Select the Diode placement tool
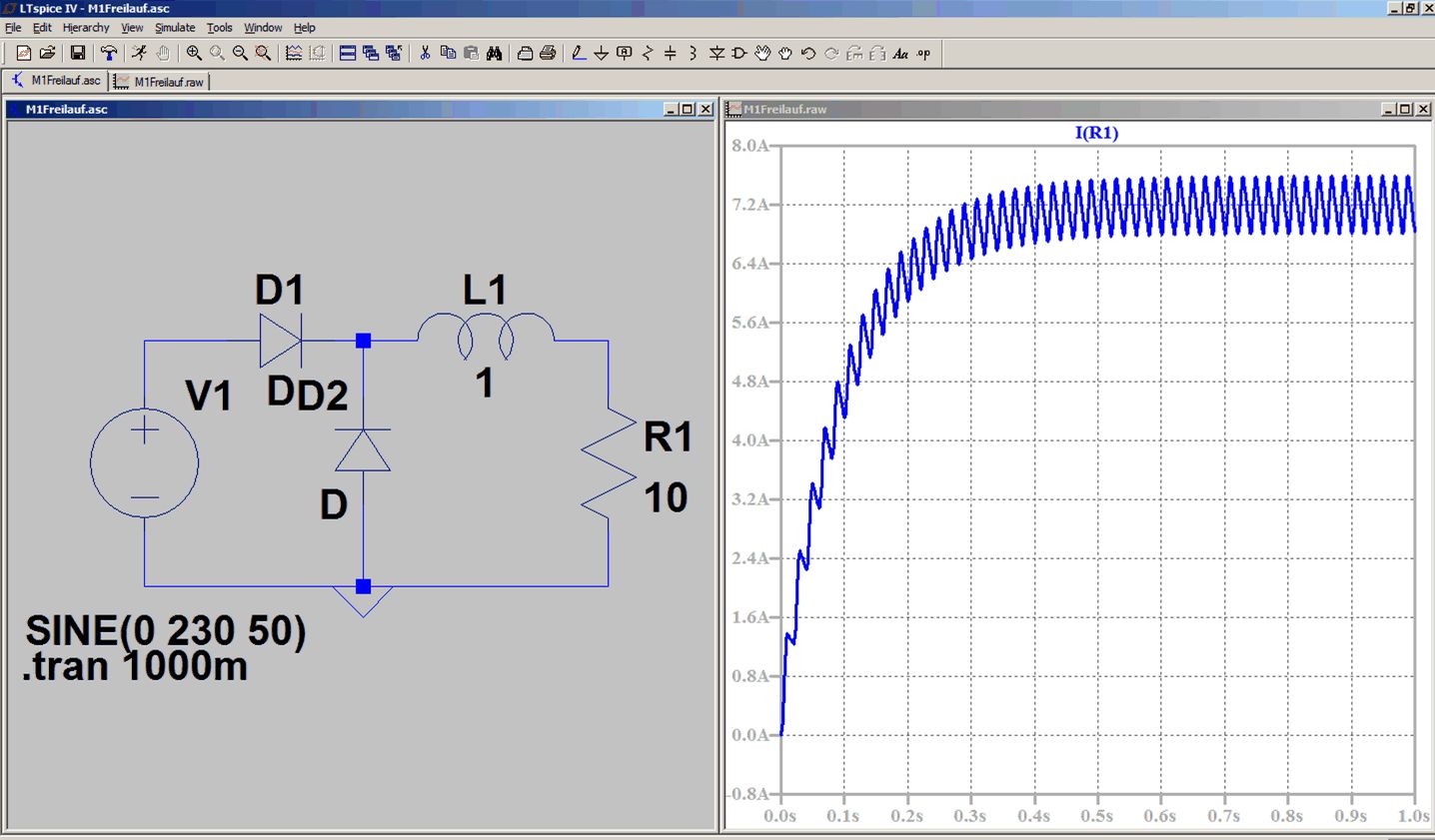The height and width of the screenshot is (840, 1435). tap(717, 53)
